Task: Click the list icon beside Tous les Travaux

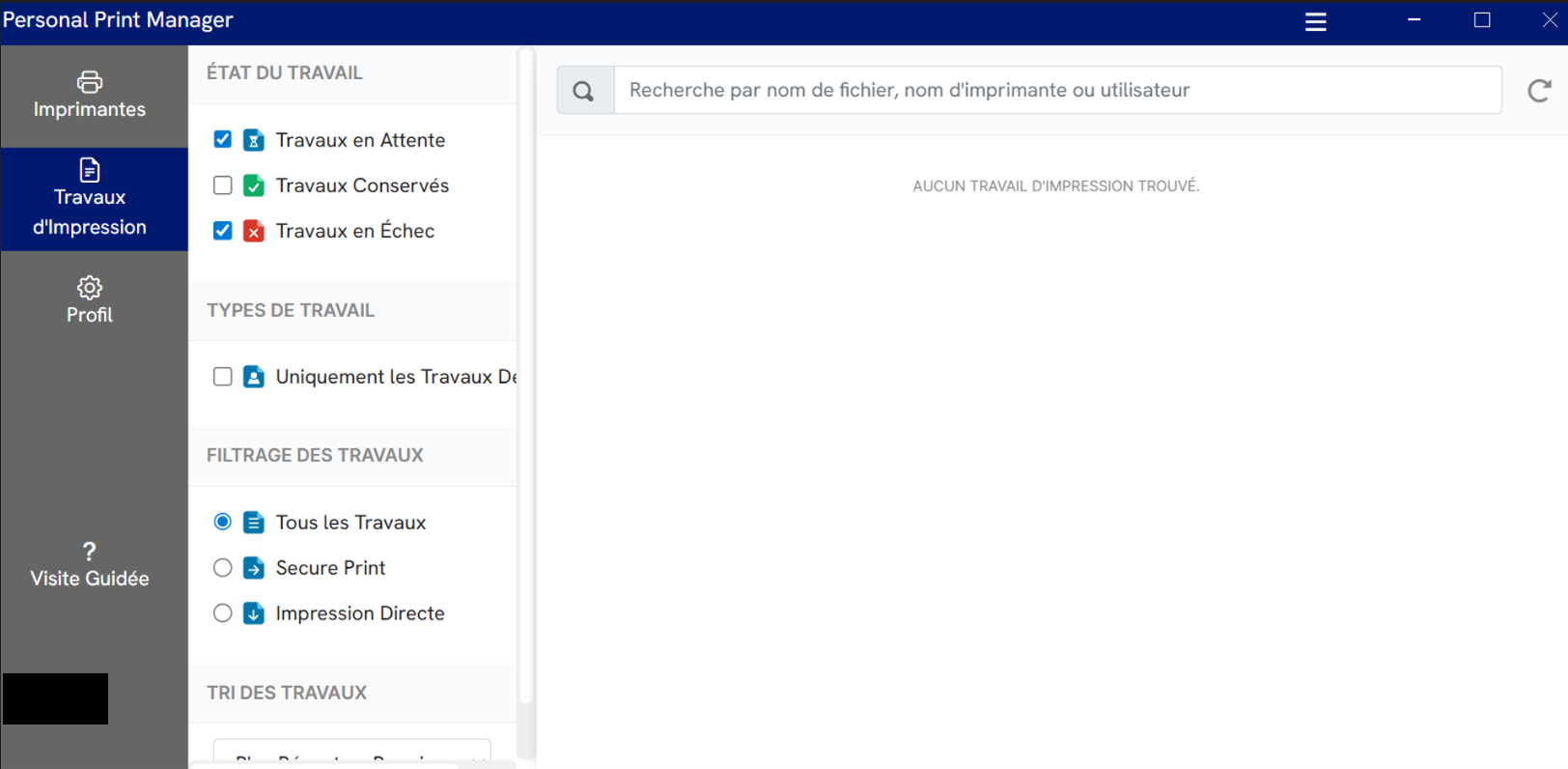Action: point(254,523)
